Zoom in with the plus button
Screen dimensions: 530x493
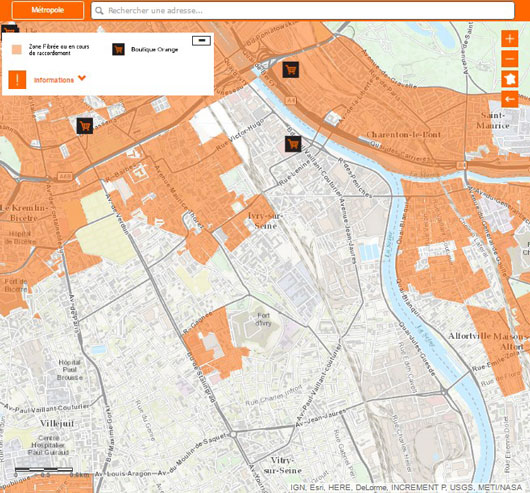point(509,39)
